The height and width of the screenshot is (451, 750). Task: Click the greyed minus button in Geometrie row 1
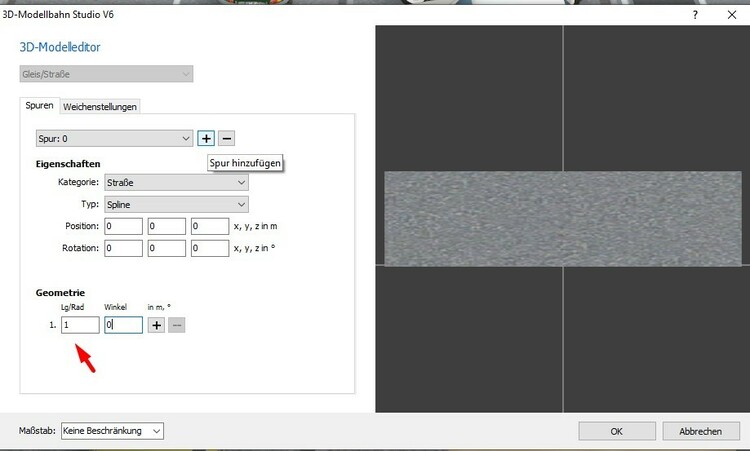(x=176, y=325)
